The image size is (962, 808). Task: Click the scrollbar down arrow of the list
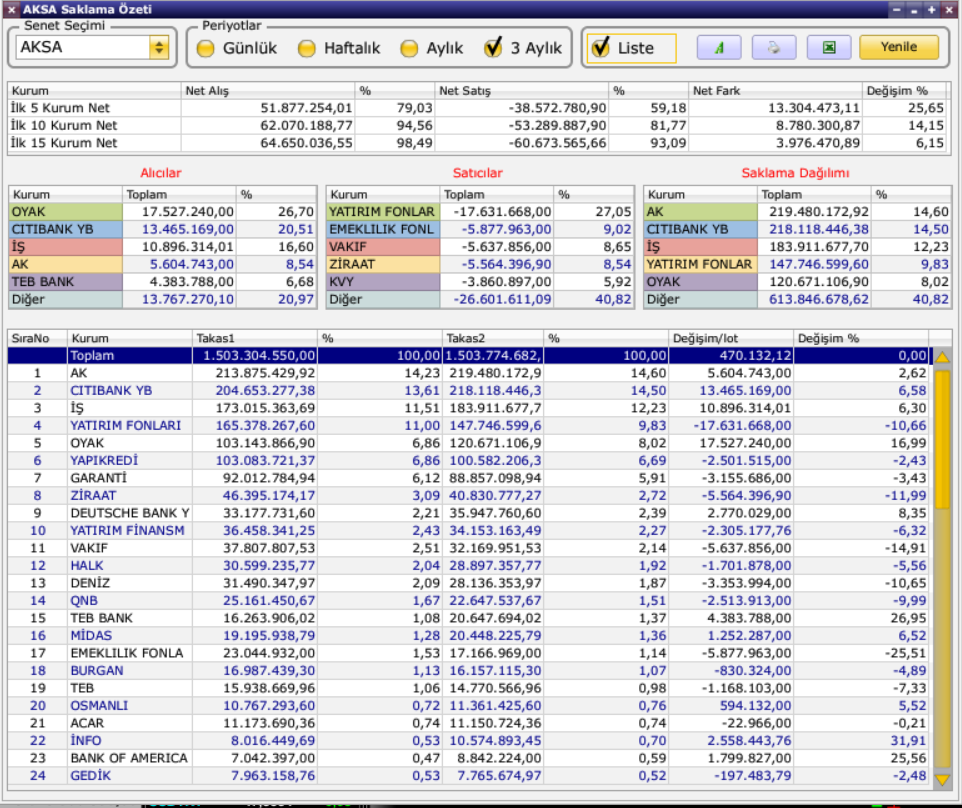(942, 779)
